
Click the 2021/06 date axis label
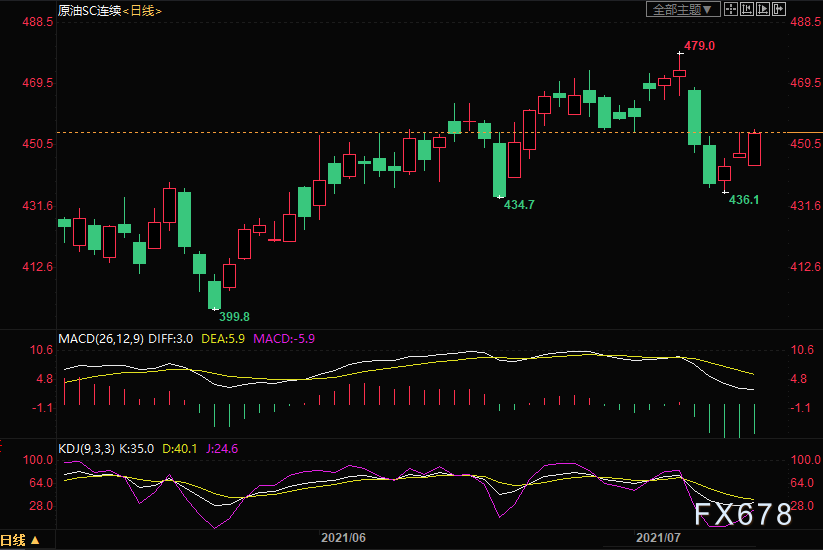(x=343, y=538)
